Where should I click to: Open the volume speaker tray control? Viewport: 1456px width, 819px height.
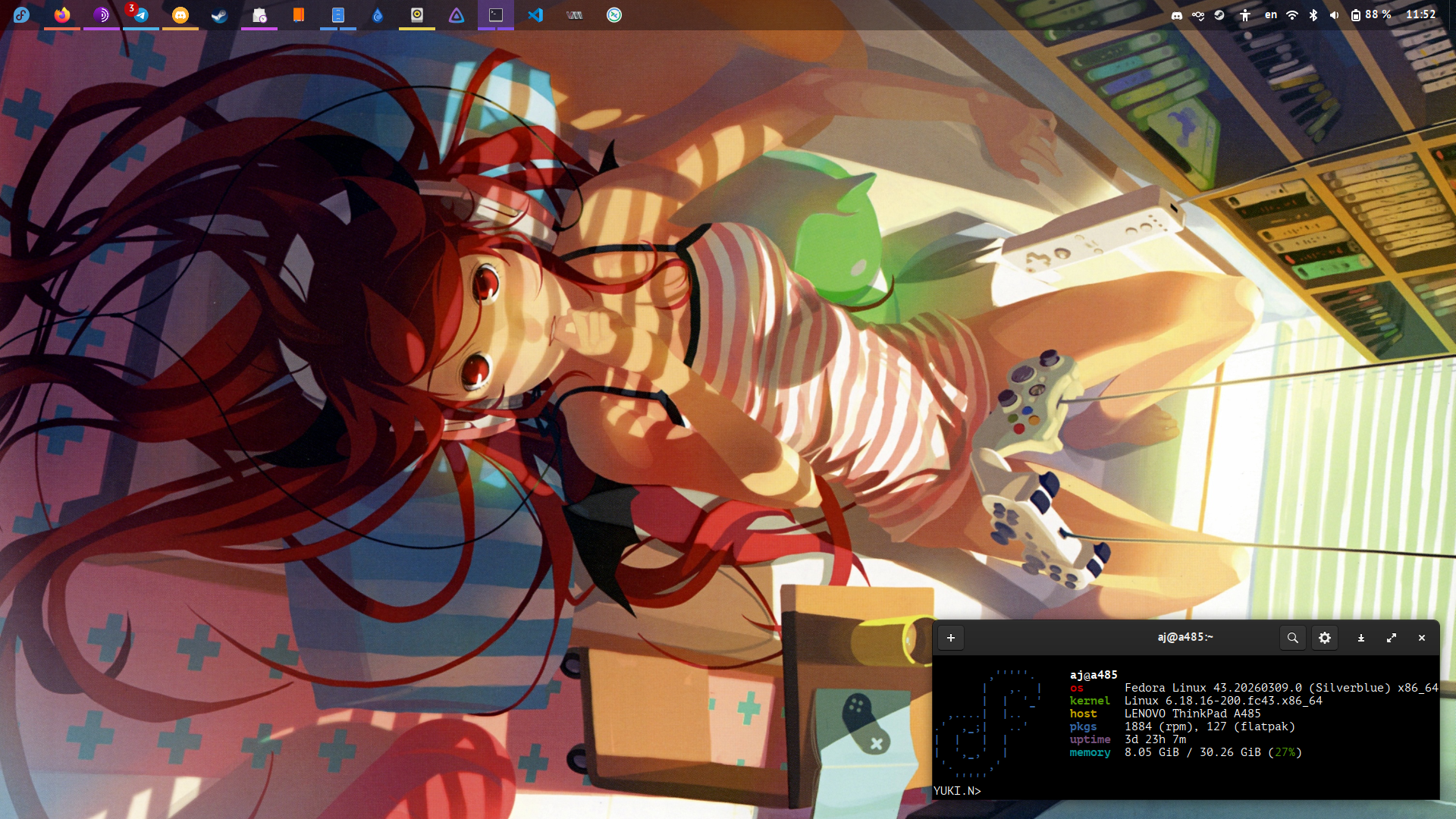point(1335,15)
